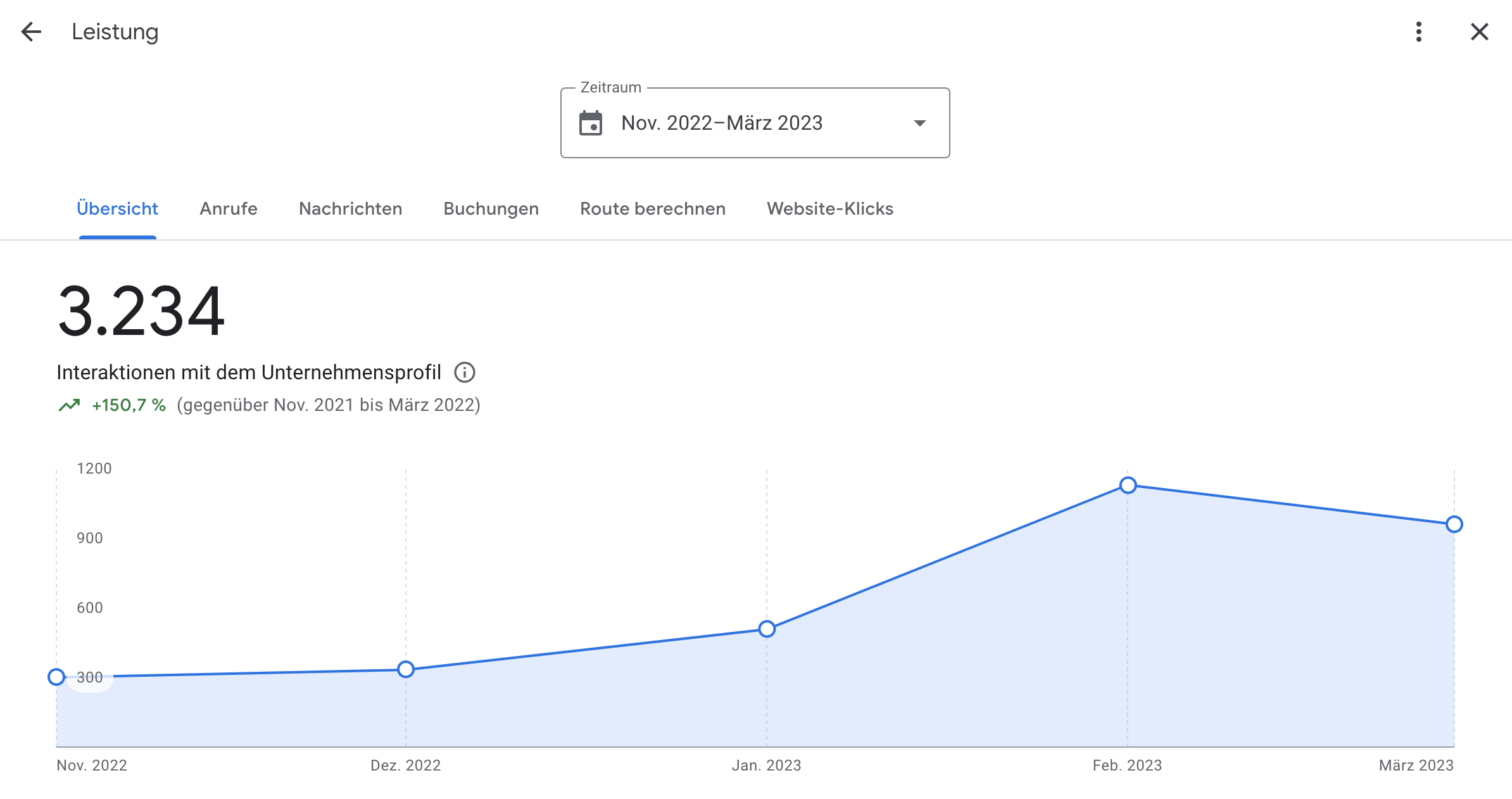
Task: Click the green trending-up arrow icon
Action: [x=69, y=405]
